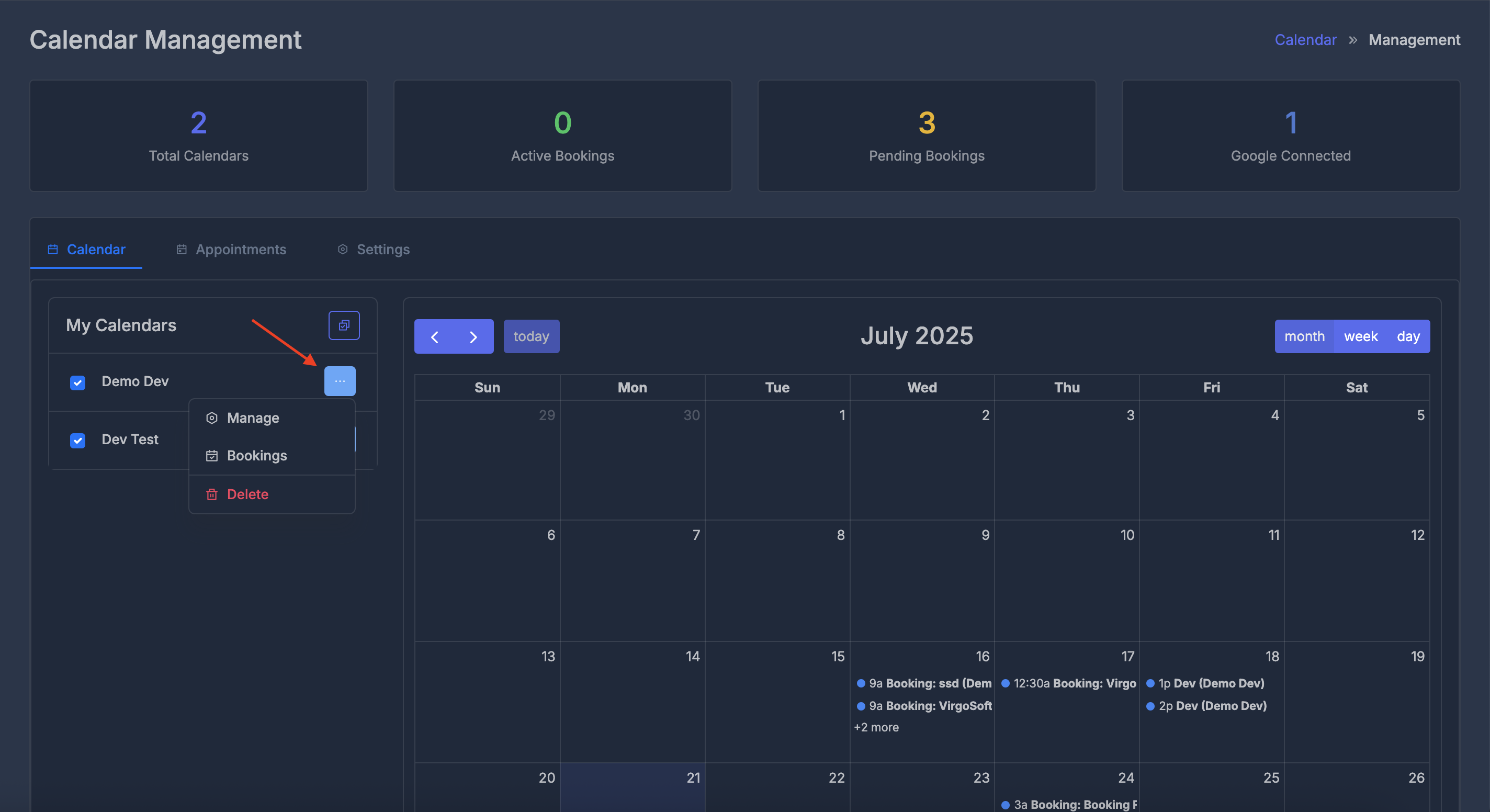The height and width of the screenshot is (812, 1490).
Task: Click the copy icon beside My Calendars
Action: click(x=344, y=325)
